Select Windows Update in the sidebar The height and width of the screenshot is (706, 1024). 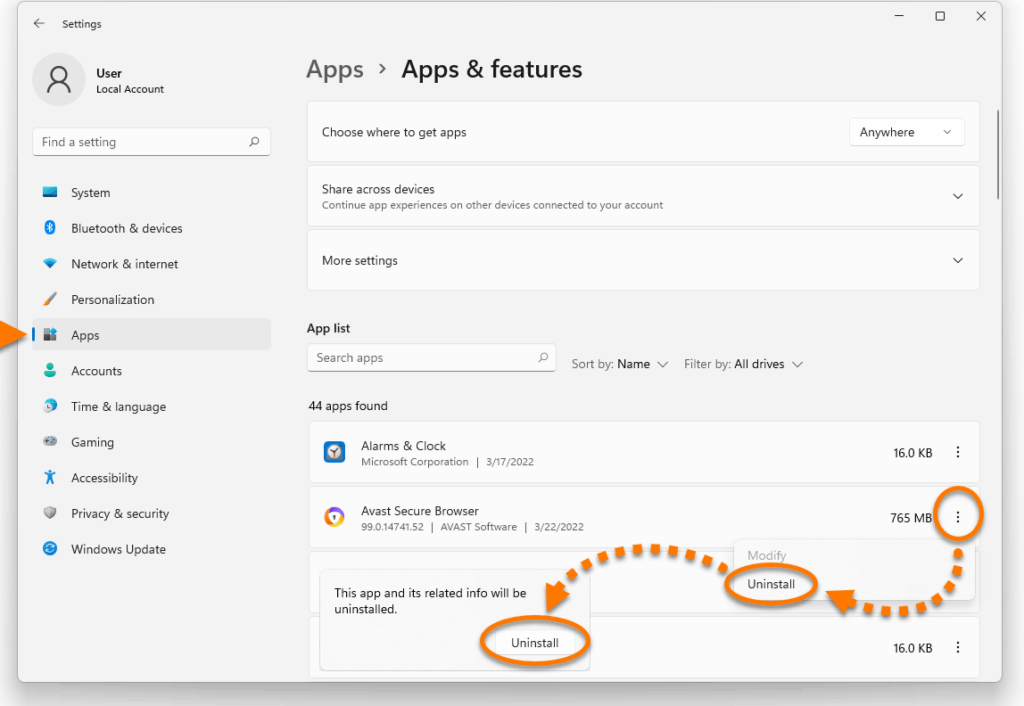tap(118, 549)
